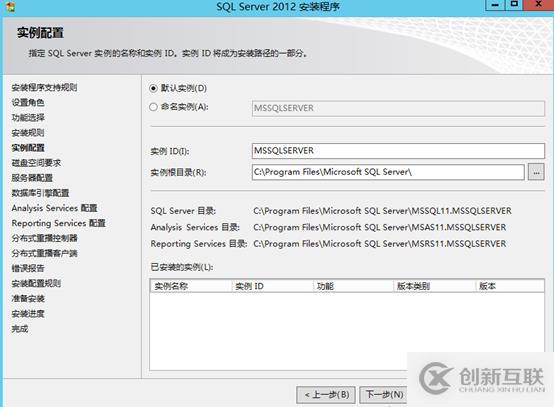
Task: Maximize the SQL Server 2012 setup window
Action: pyautogui.click(x=514, y=5)
